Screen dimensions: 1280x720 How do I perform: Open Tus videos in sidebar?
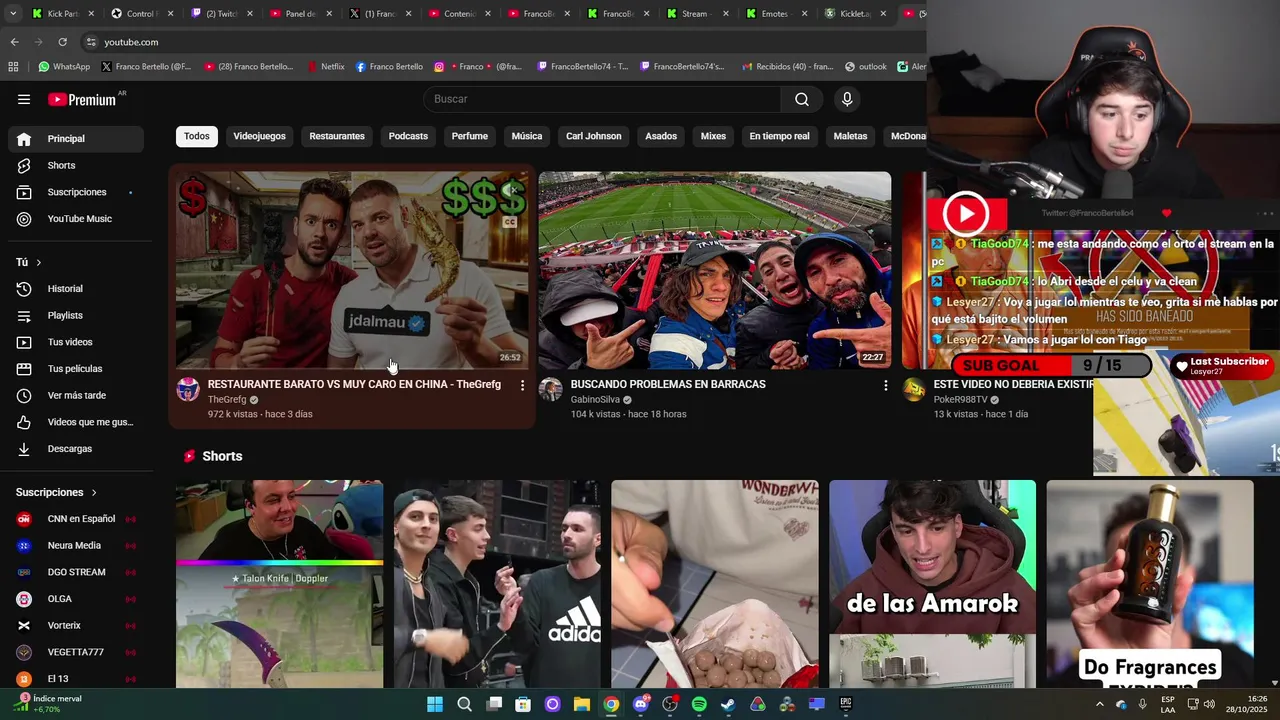coord(76,342)
